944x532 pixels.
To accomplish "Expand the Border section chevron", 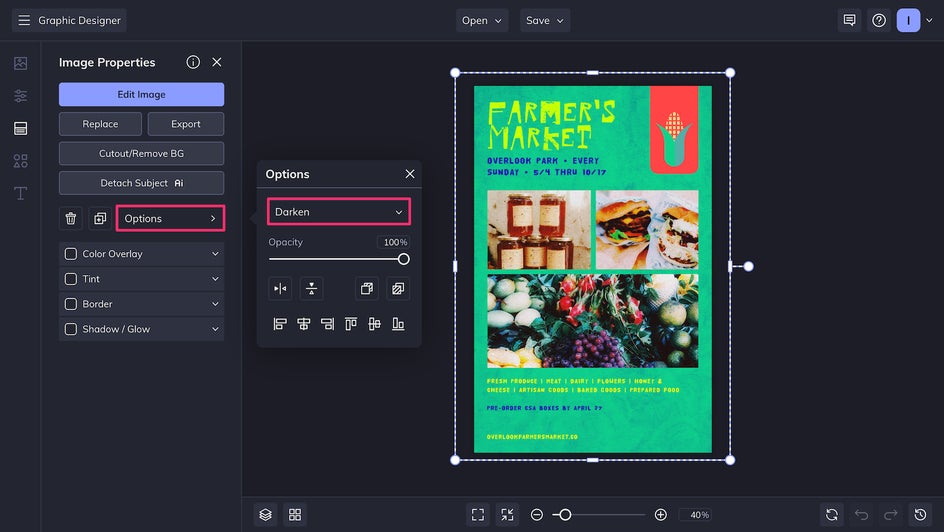I will pyautogui.click(x=215, y=304).
